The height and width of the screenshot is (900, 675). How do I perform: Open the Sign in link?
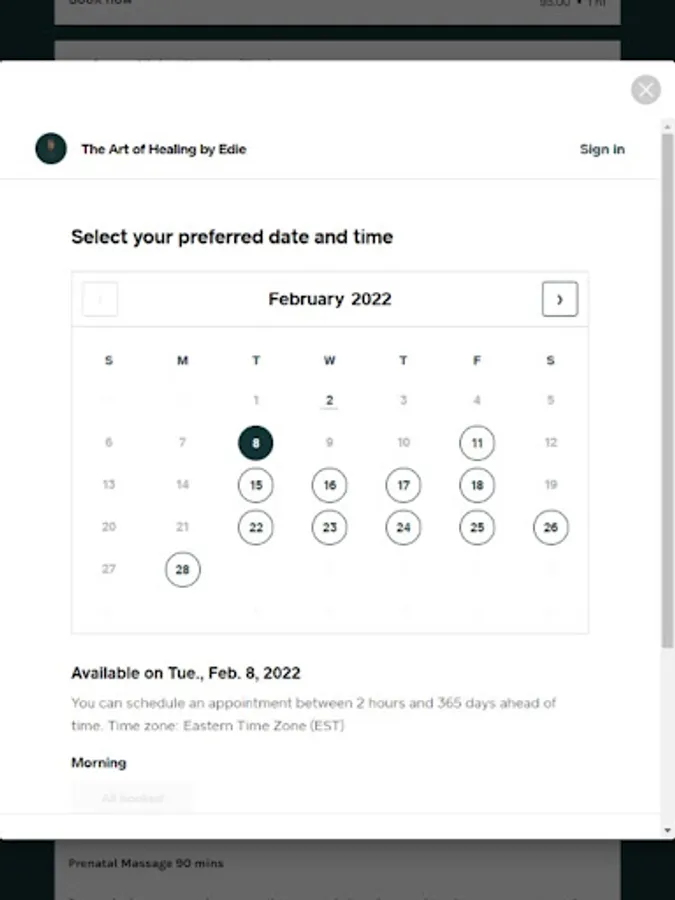click(602, 149)
